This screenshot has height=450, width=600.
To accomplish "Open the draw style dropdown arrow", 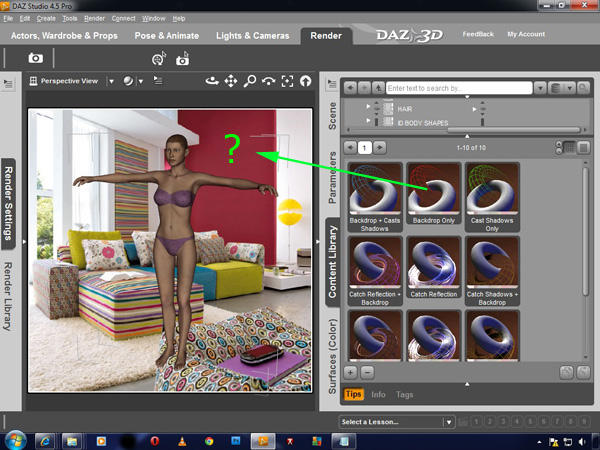I will [141, 81].
